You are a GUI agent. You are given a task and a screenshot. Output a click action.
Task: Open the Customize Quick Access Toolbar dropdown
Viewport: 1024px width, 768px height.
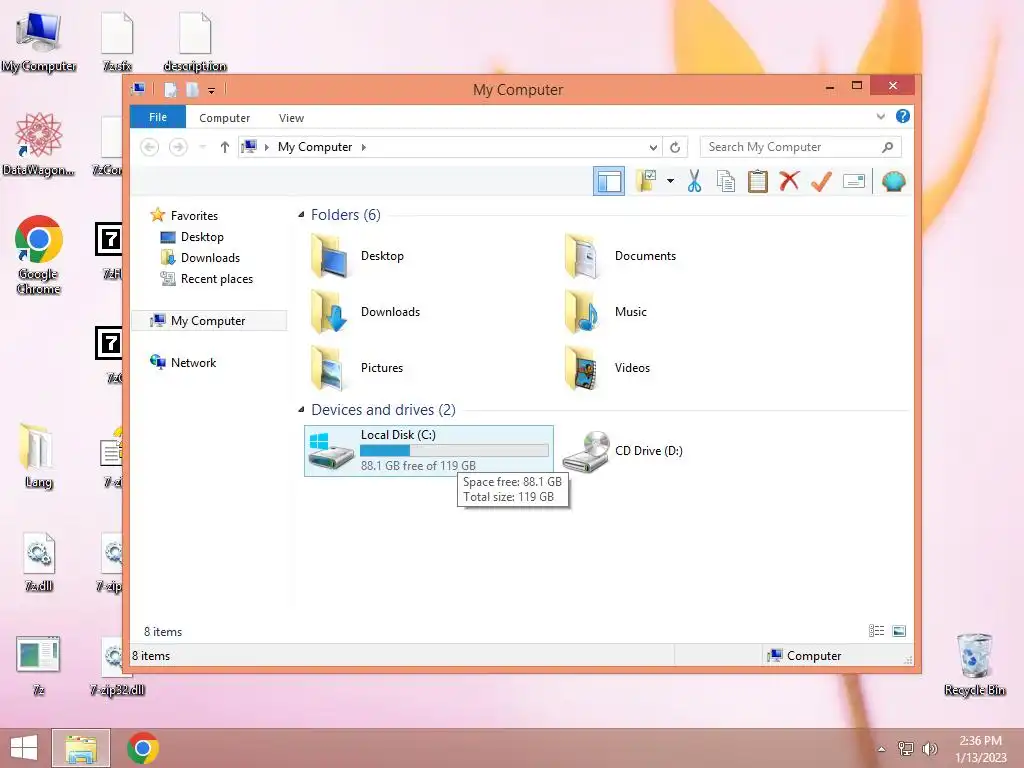(x=212, y=90)
